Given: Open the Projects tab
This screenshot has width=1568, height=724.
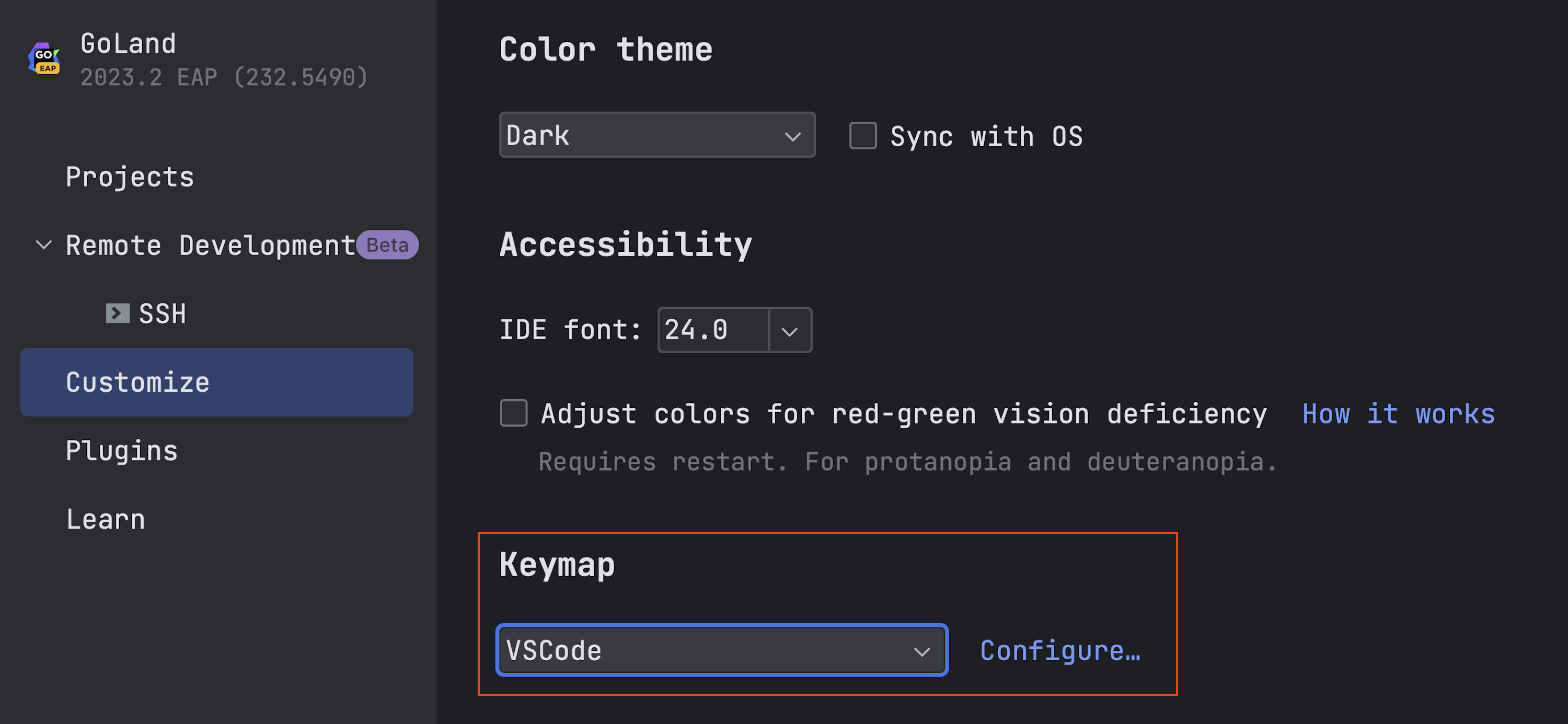Looking at the screenshot, I should (130, 177).
